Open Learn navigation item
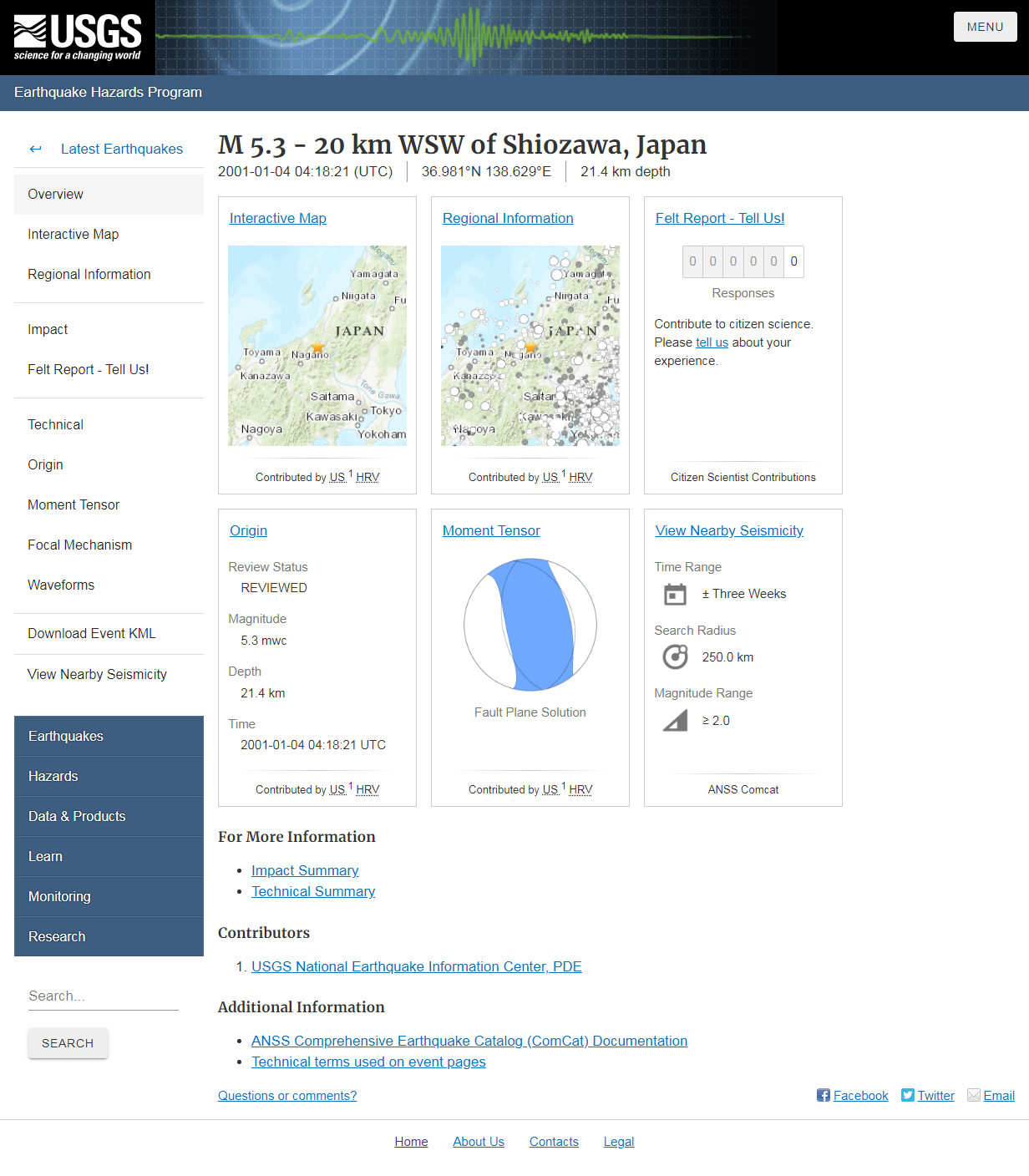This screenshot has width=1029, height=1176. click(109, 856)
